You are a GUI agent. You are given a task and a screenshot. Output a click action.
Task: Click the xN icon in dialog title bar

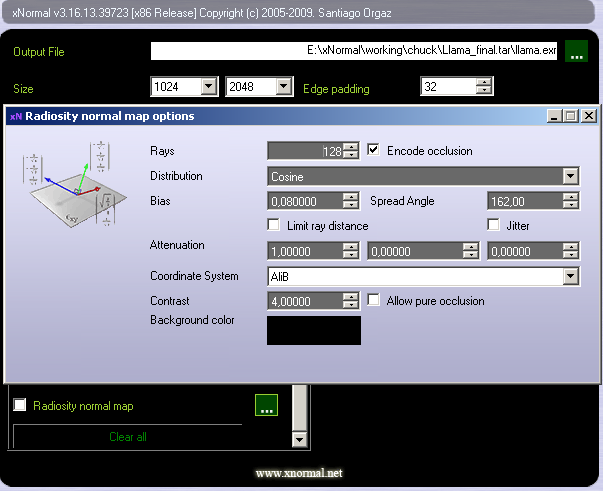15,116
